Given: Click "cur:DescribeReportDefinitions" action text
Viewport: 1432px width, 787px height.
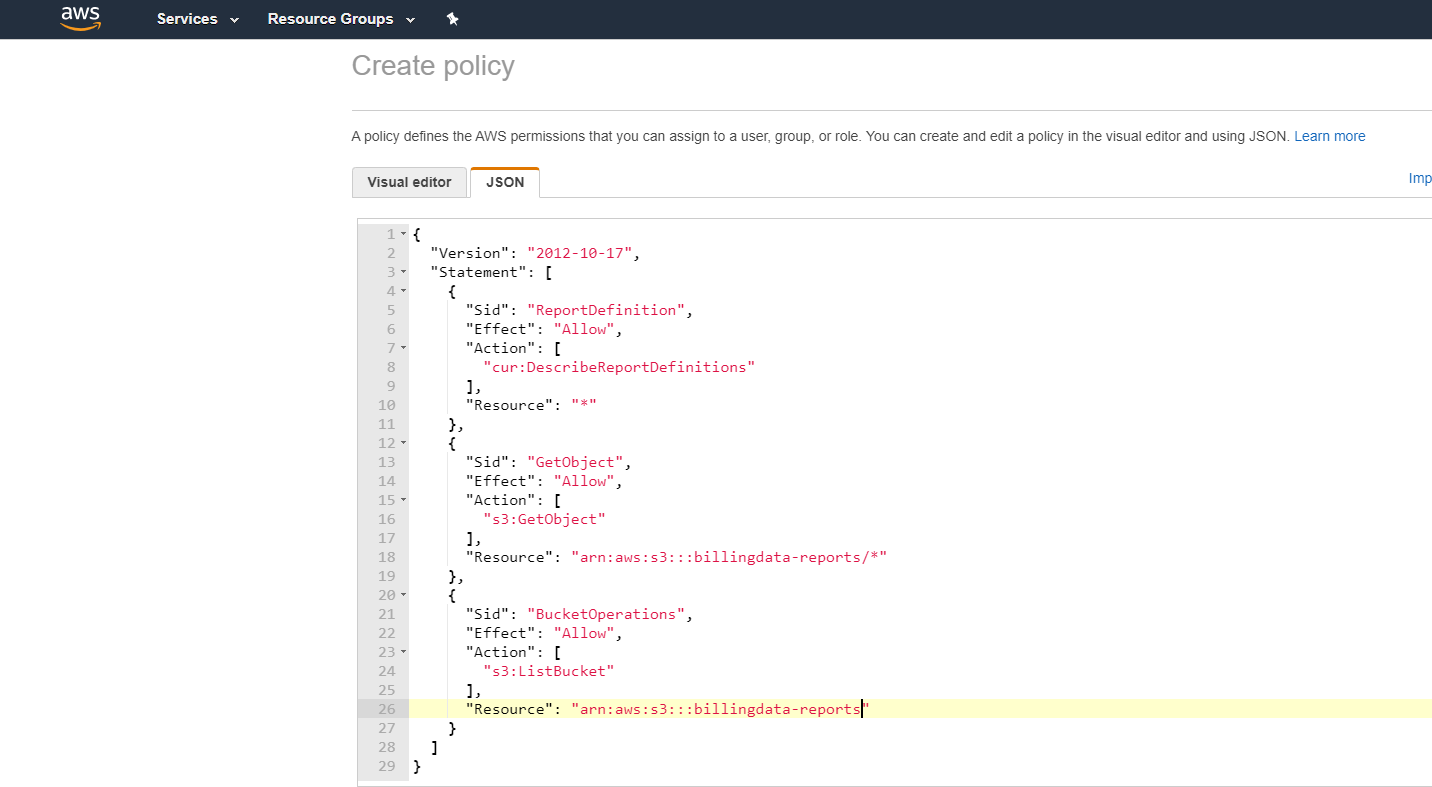Looking at the screenshot, I should (619, 367).
